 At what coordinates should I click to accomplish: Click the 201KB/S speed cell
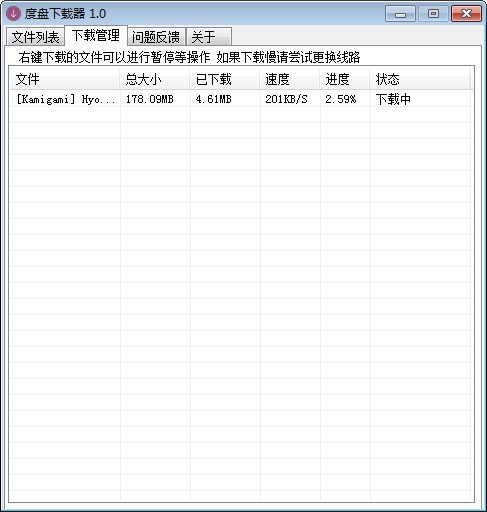286,99
